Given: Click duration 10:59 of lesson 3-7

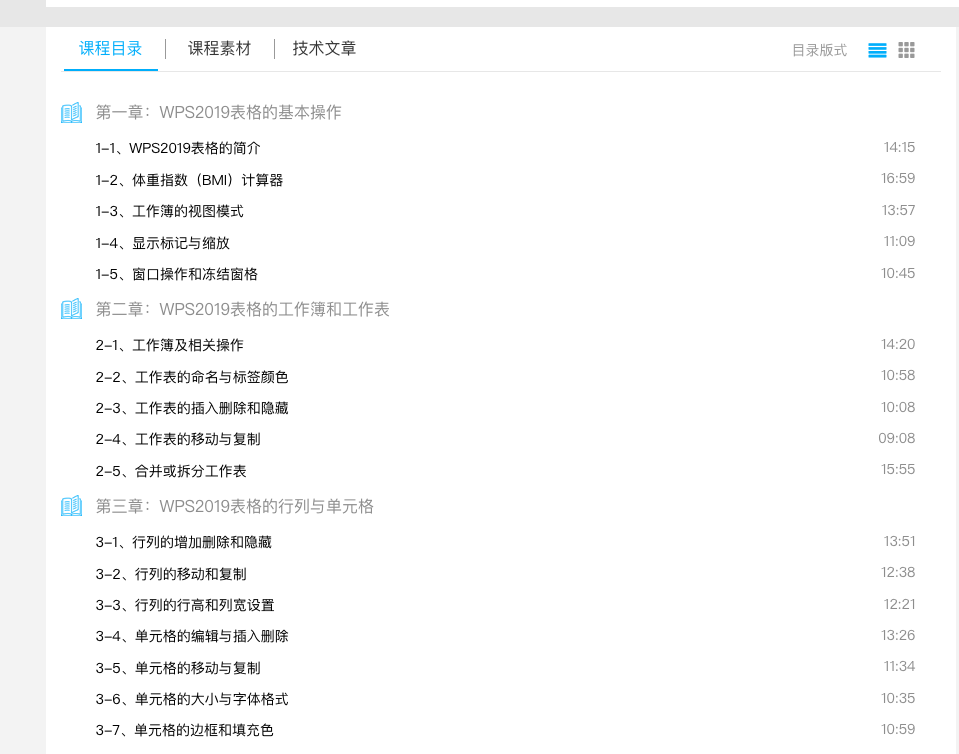Looking at the screenshot, I should pos(898,730).
